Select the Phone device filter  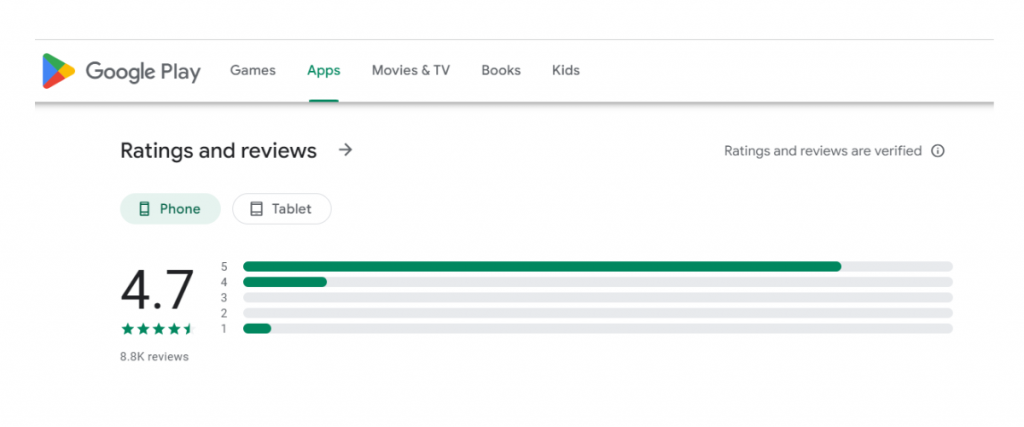click(x=170, y=209)
